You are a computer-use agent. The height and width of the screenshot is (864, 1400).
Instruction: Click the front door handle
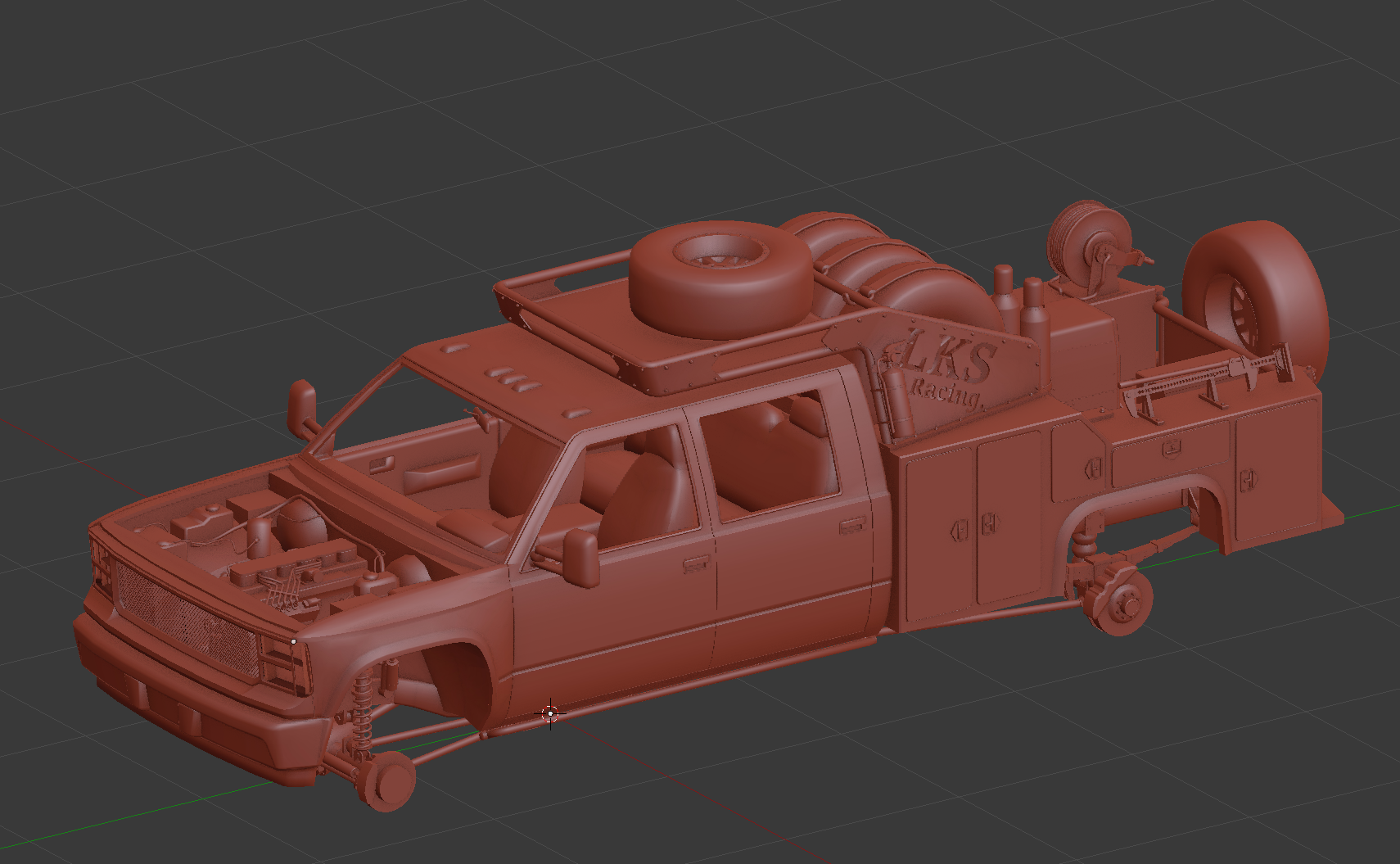pyautogui.click(x=697, y=563)
